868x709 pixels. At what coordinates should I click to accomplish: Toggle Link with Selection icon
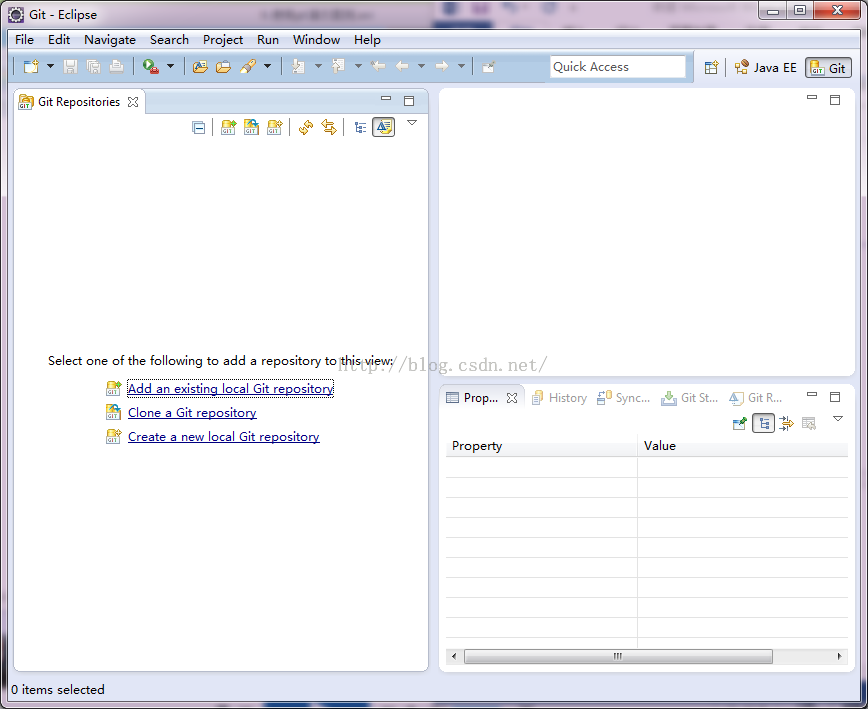pos(329,128)
